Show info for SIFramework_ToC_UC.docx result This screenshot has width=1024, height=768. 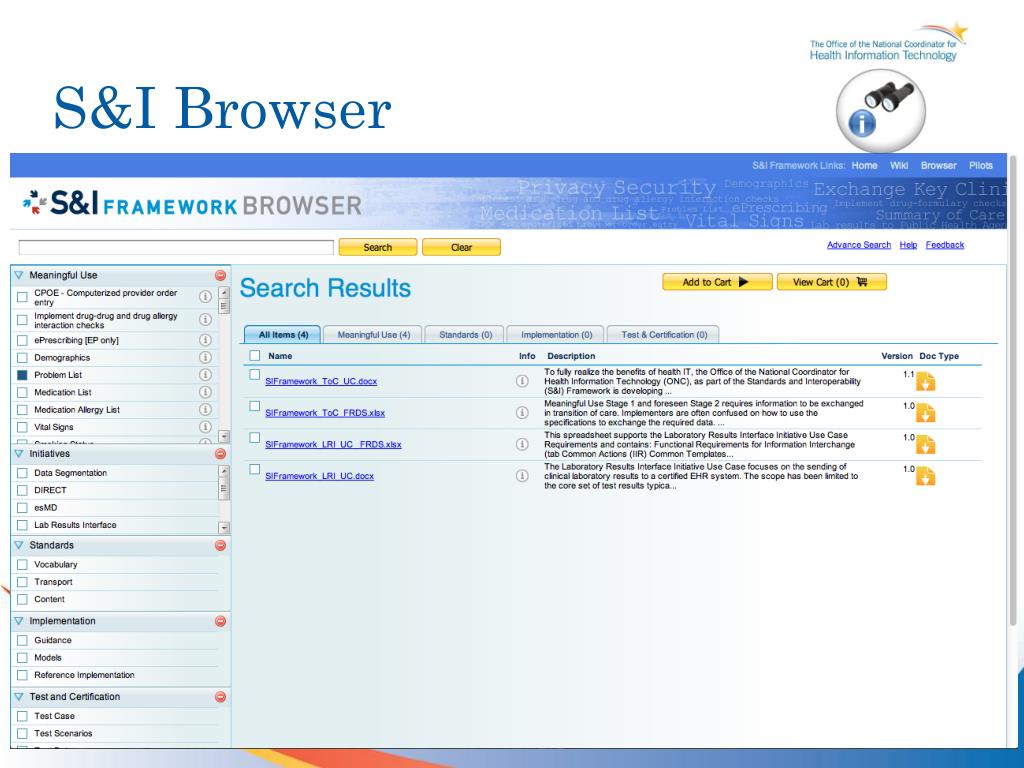(x=522, y=381)
